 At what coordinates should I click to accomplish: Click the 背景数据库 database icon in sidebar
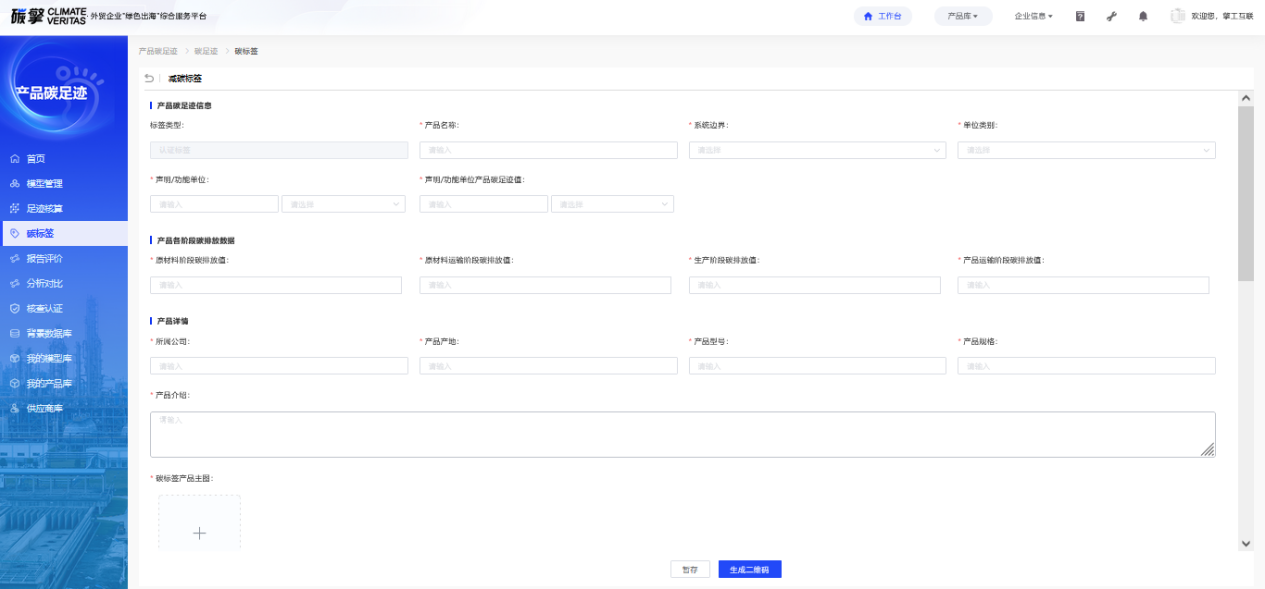pos(15,334)
